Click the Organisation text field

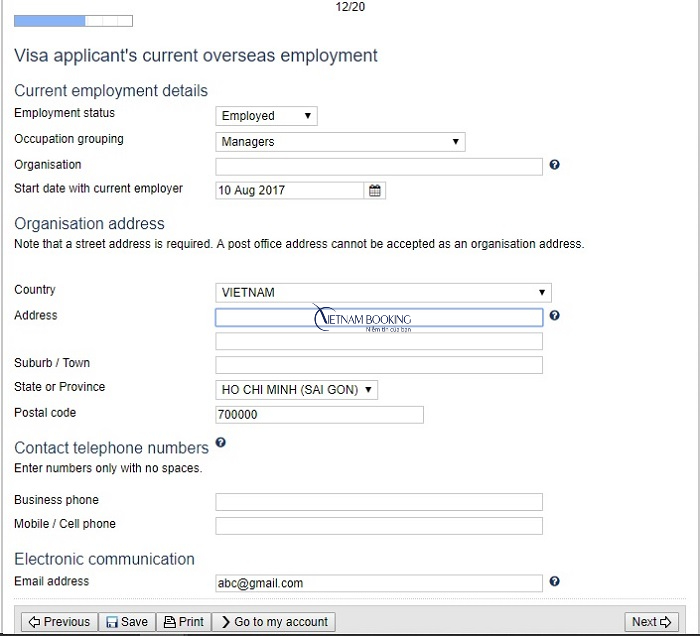379,166
